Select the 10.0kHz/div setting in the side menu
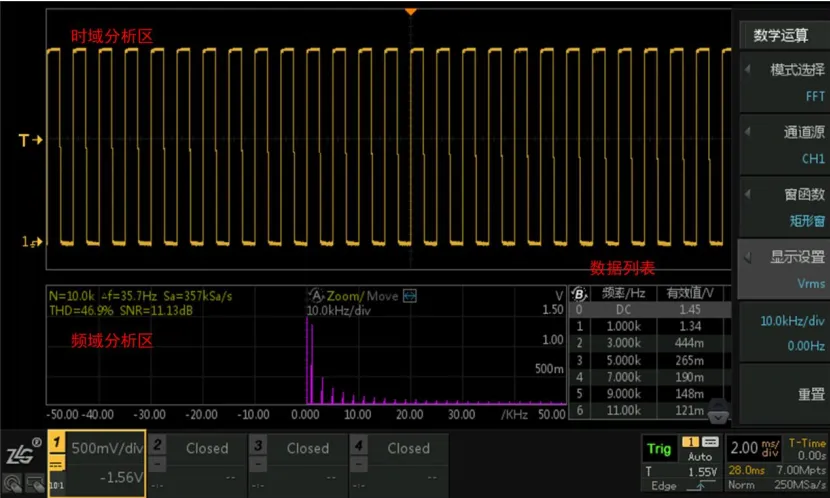 [x=792, y=321]
